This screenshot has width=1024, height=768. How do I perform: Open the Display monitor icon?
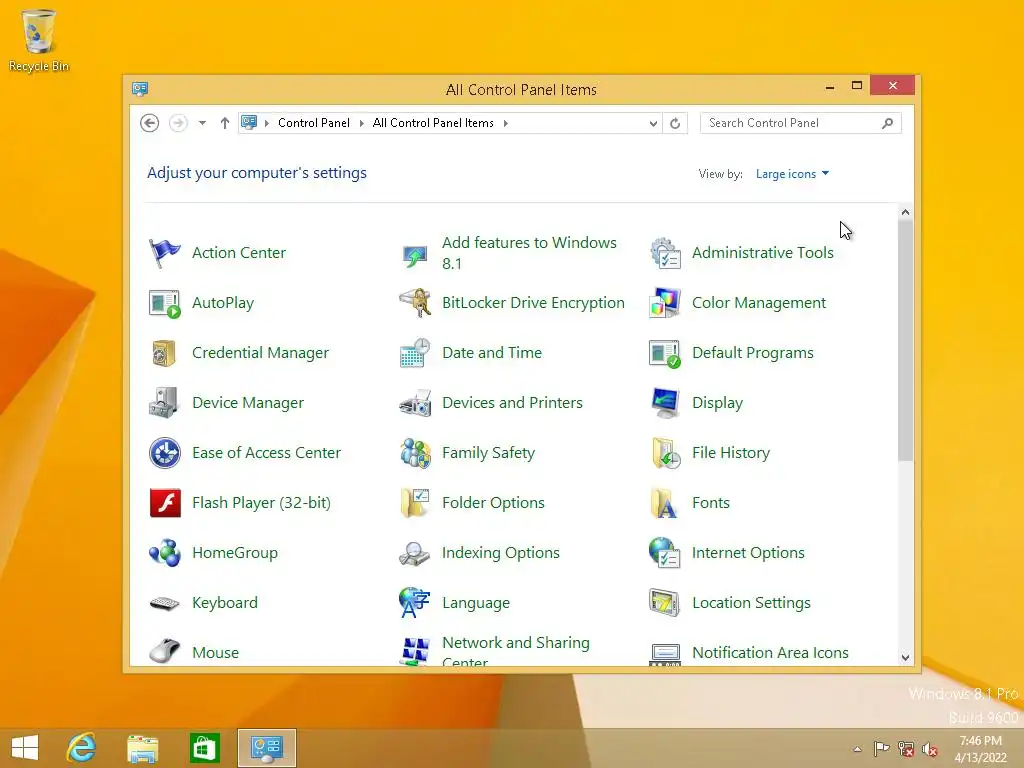click(x=665, y=403)
